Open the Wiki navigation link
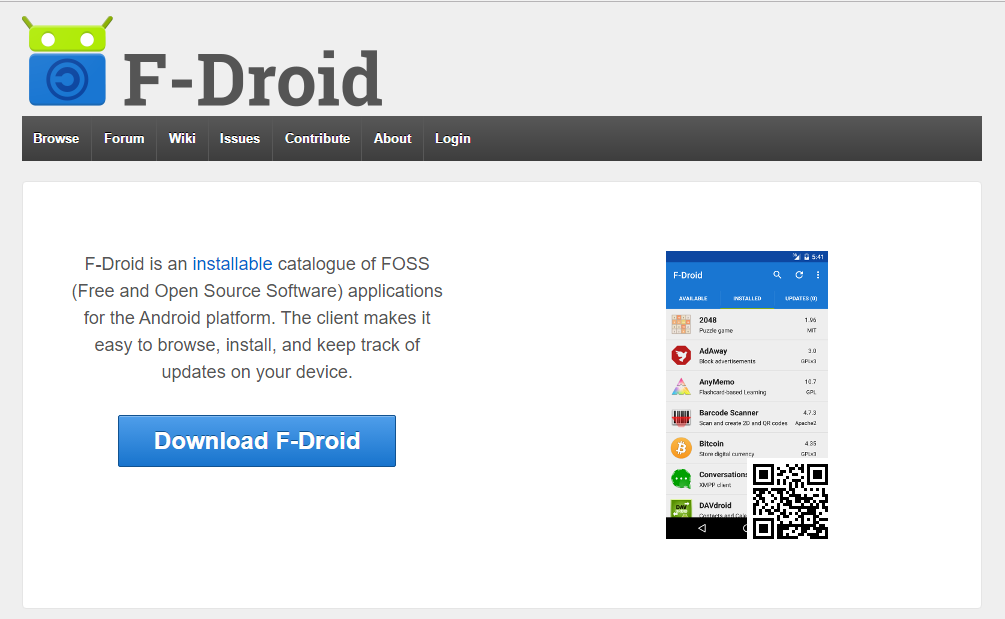 point(182,138)
